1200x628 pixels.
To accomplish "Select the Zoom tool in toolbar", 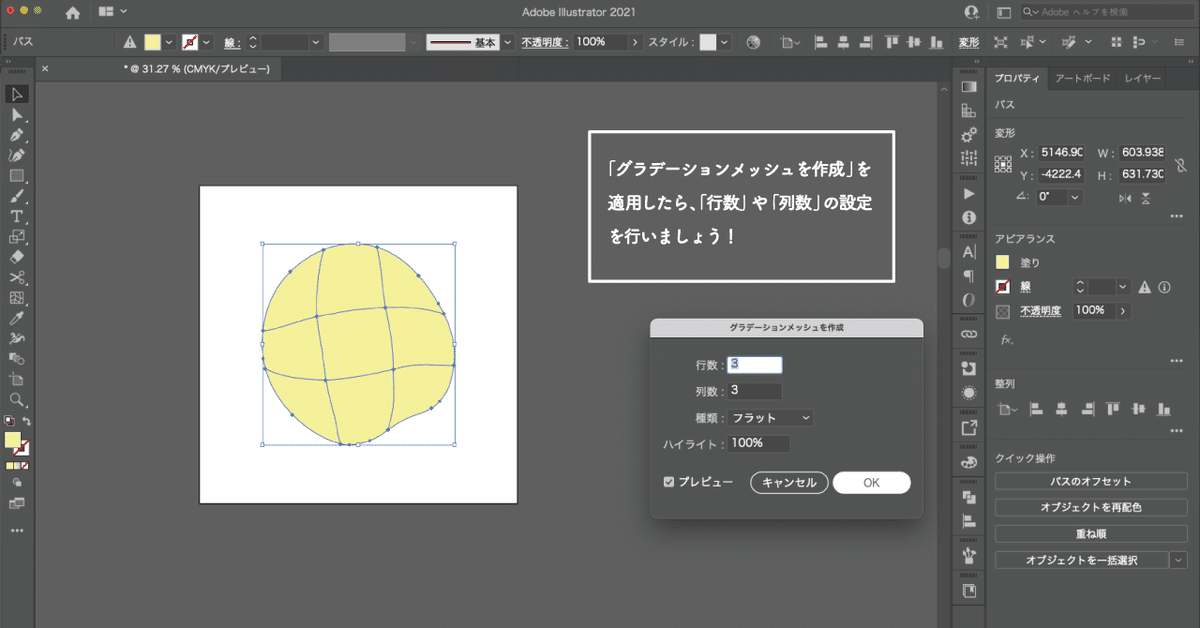I will (x=17, y=399).
